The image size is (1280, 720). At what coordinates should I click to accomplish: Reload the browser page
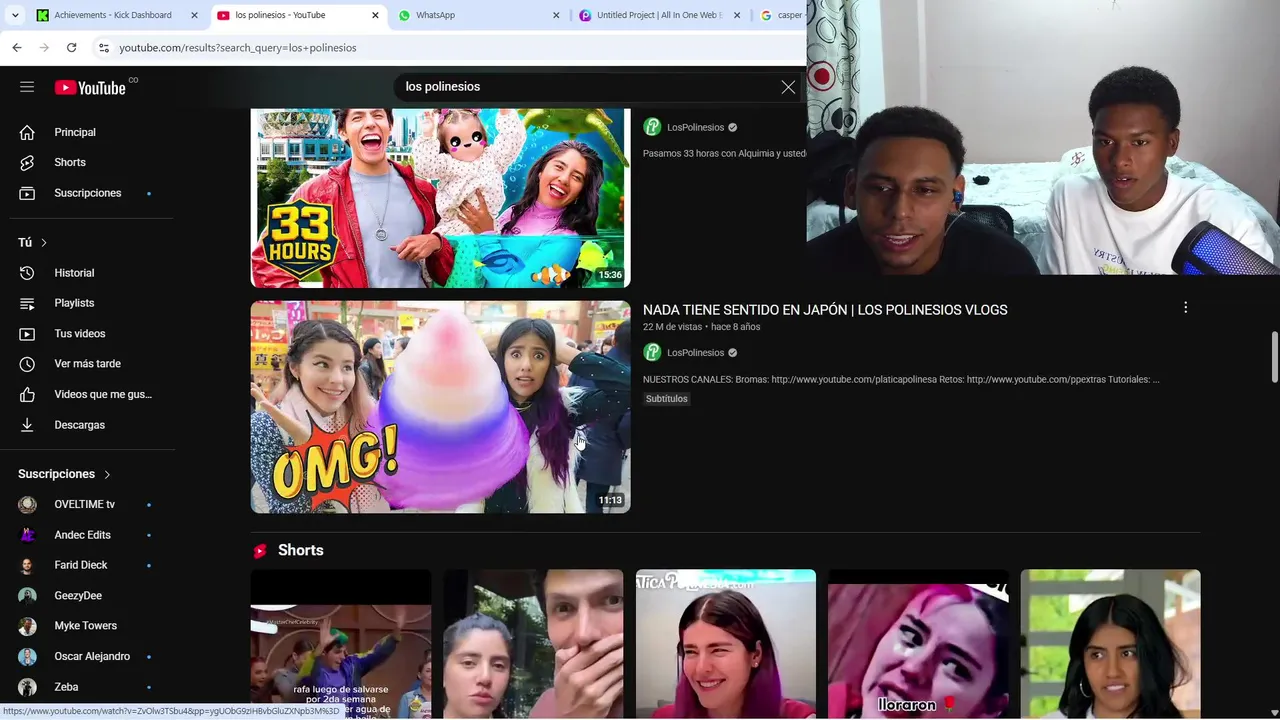[71, 47]
